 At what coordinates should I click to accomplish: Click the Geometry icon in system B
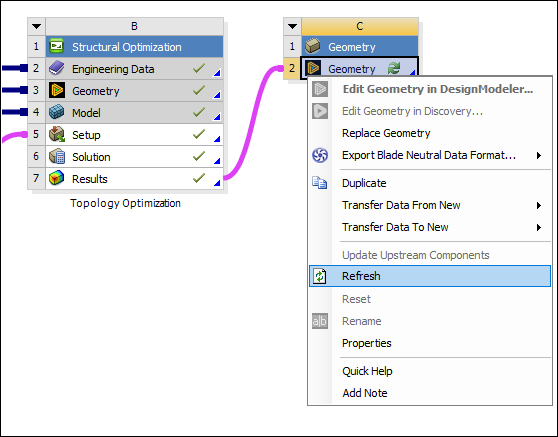pyautogui.click(x=57, y=90)
